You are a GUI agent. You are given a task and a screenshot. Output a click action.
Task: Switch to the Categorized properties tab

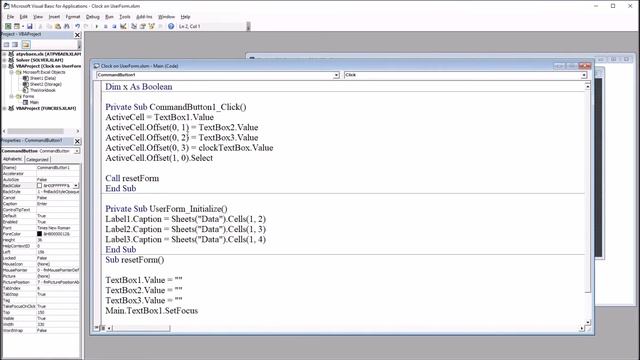point(38,160)
